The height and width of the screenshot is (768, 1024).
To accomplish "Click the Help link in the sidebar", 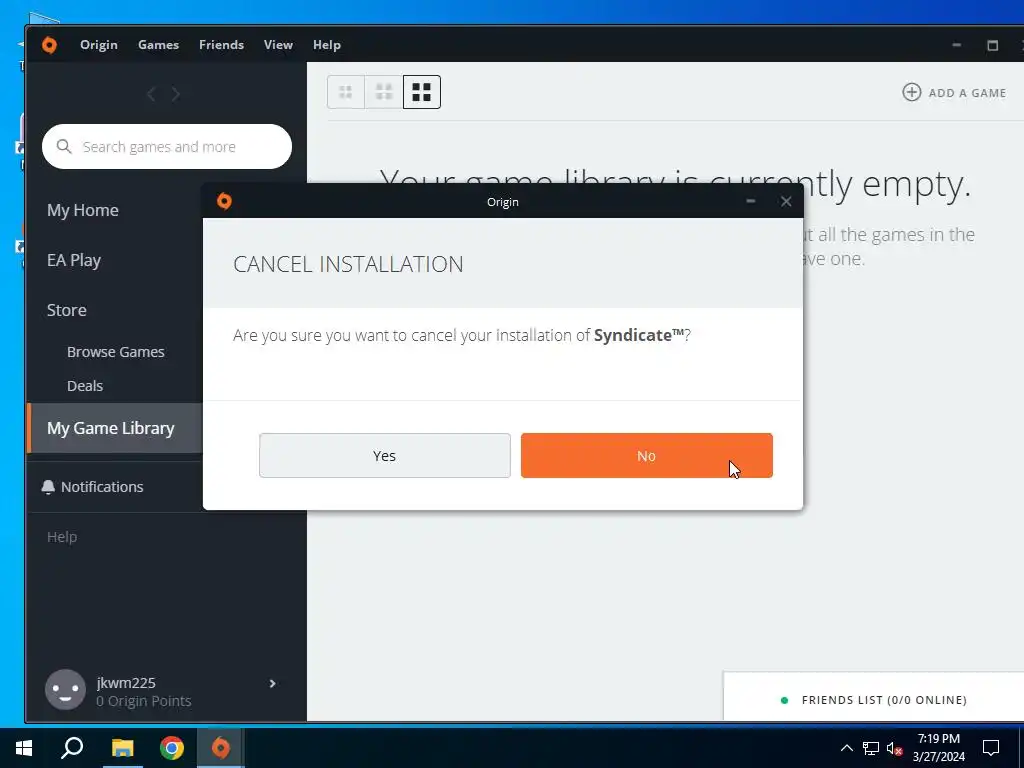I will (x=62, y=537).
